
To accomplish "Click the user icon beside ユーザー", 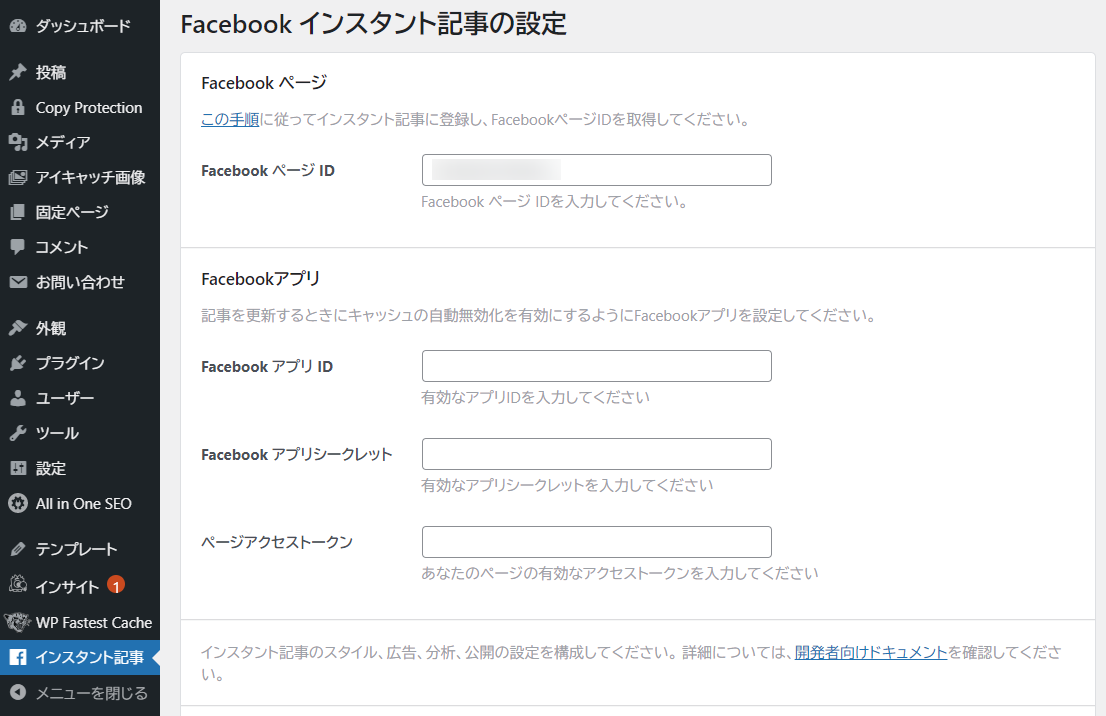I will click(18, 398).
